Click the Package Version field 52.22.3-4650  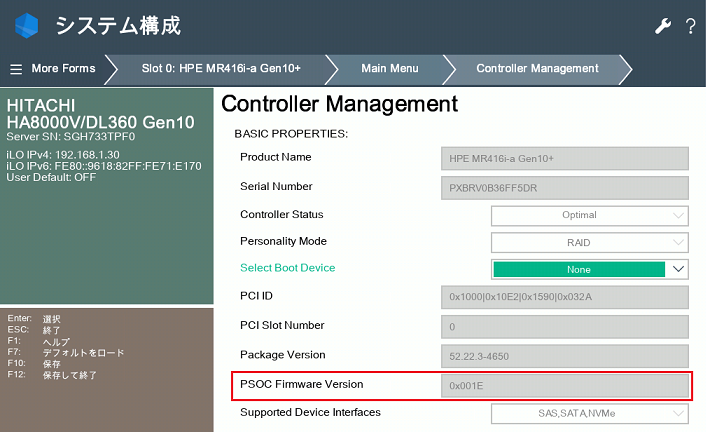[565, 356]
